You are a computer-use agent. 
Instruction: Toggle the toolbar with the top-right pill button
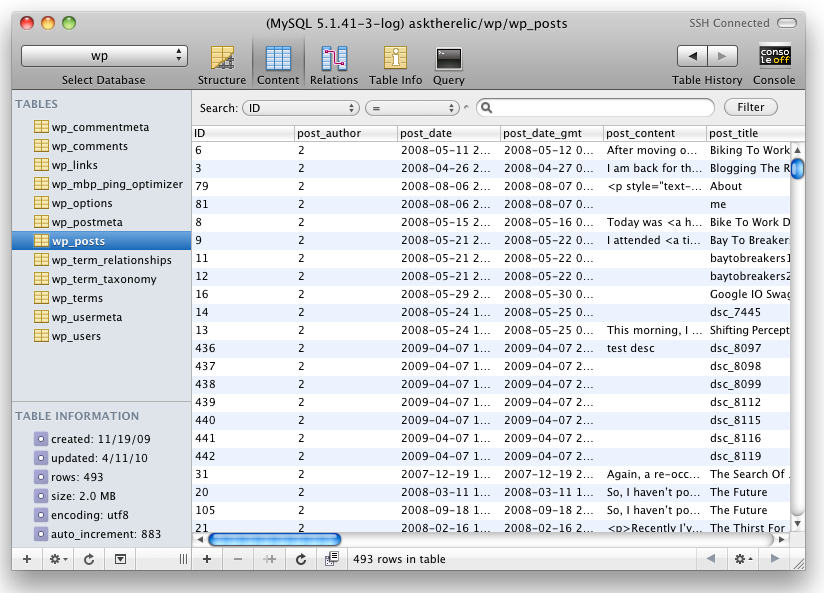[790, 22]
